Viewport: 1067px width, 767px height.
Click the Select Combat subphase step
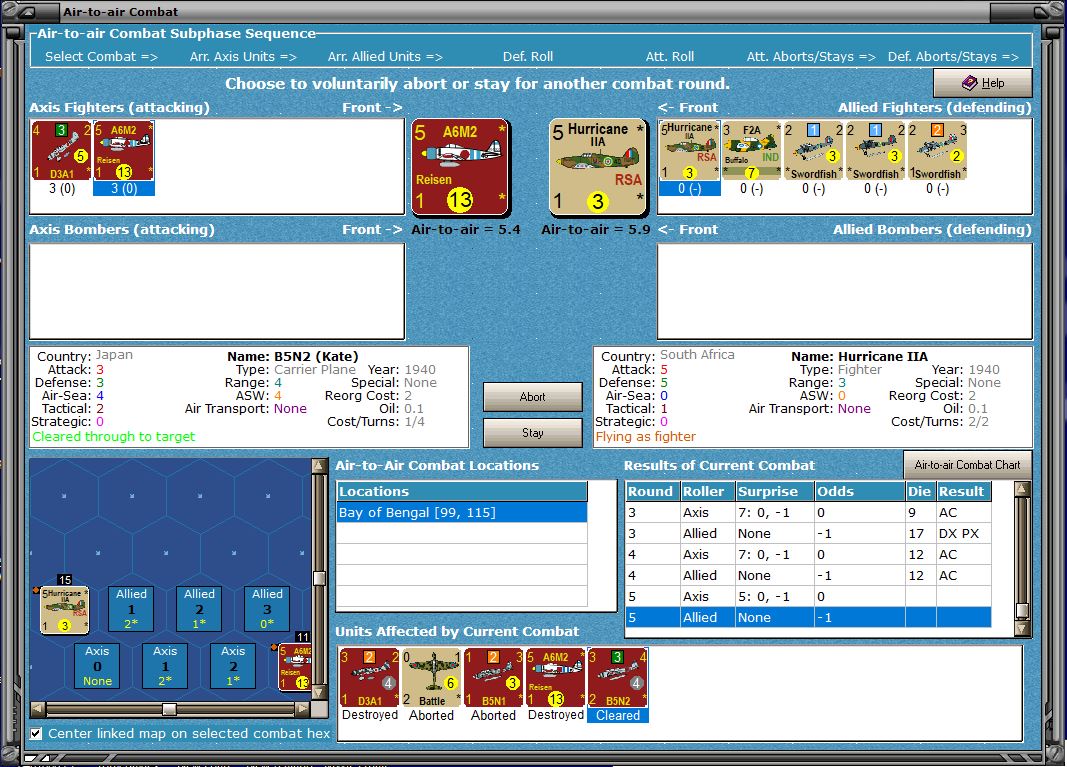click(x=101, y=56)
